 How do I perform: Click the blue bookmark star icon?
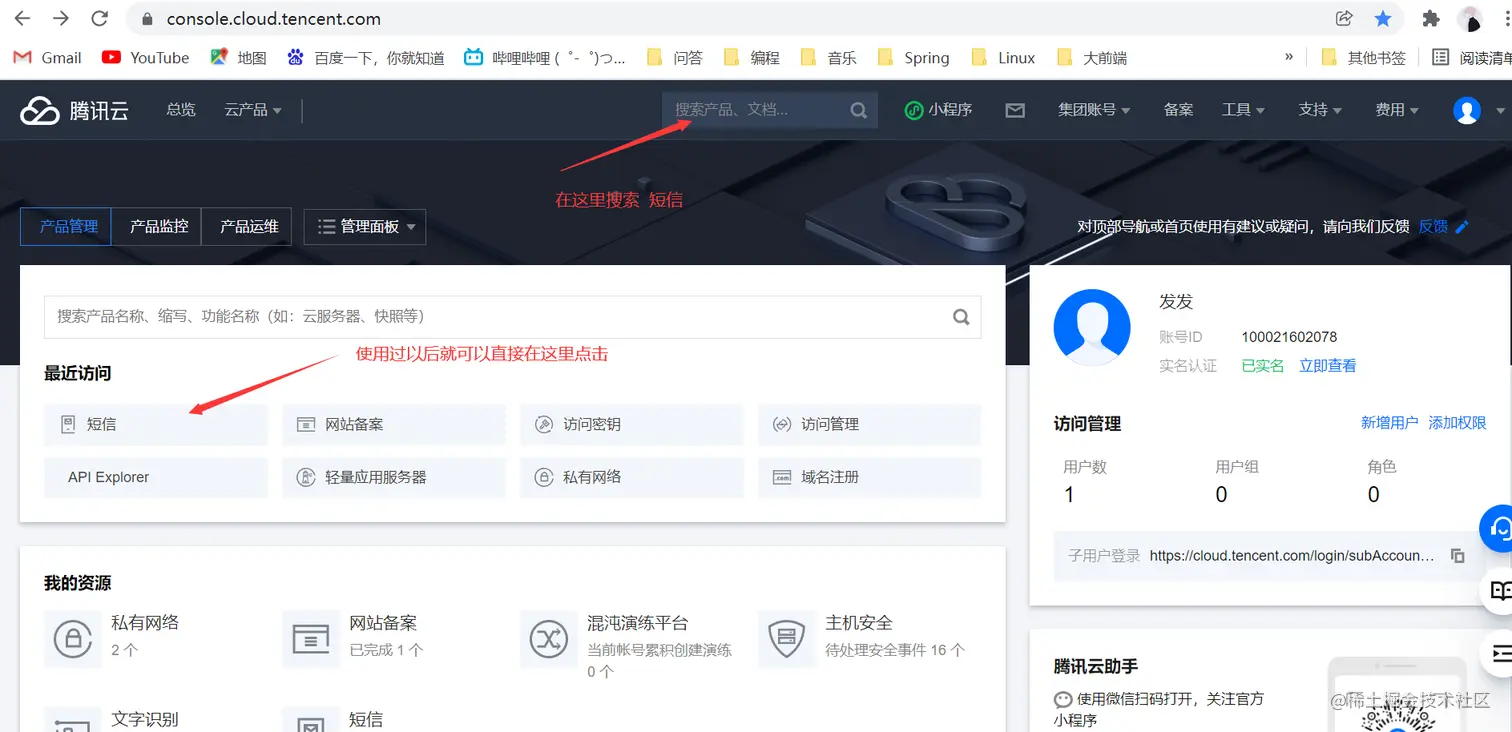[1382, 19]
